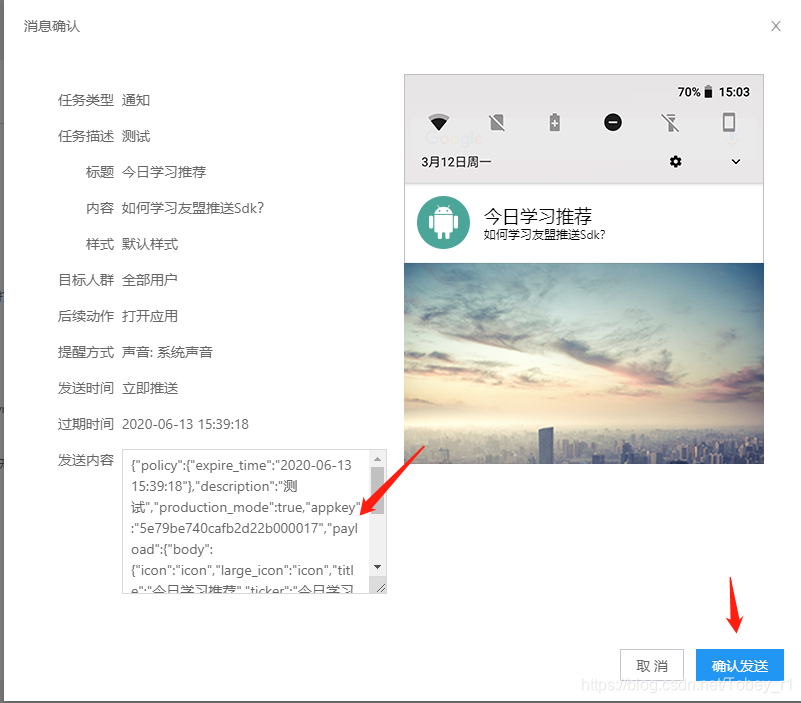Image resolution: width=801 pixels, height=703 pixels.
Task: Open the notification shade settings gear
Action: pyautogui.click(x=677, y=161)
